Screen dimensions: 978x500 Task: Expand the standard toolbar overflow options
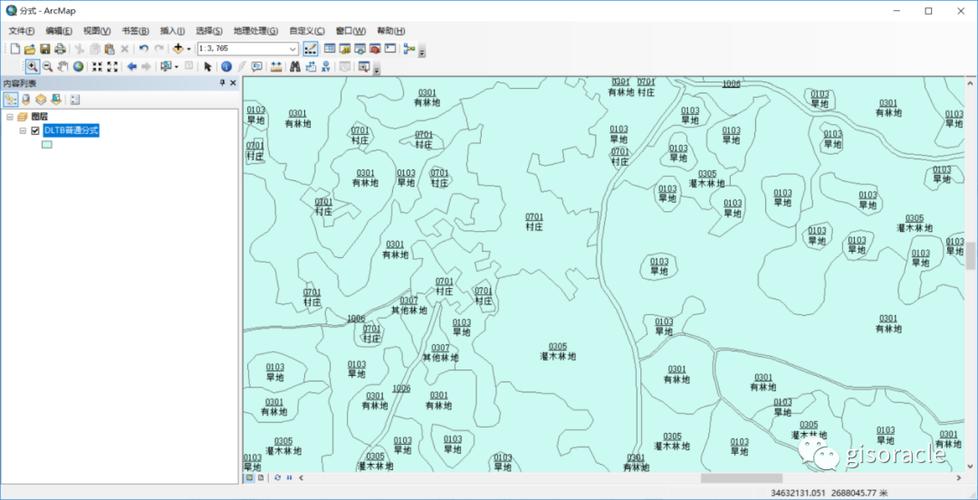[x=422, y=52]
